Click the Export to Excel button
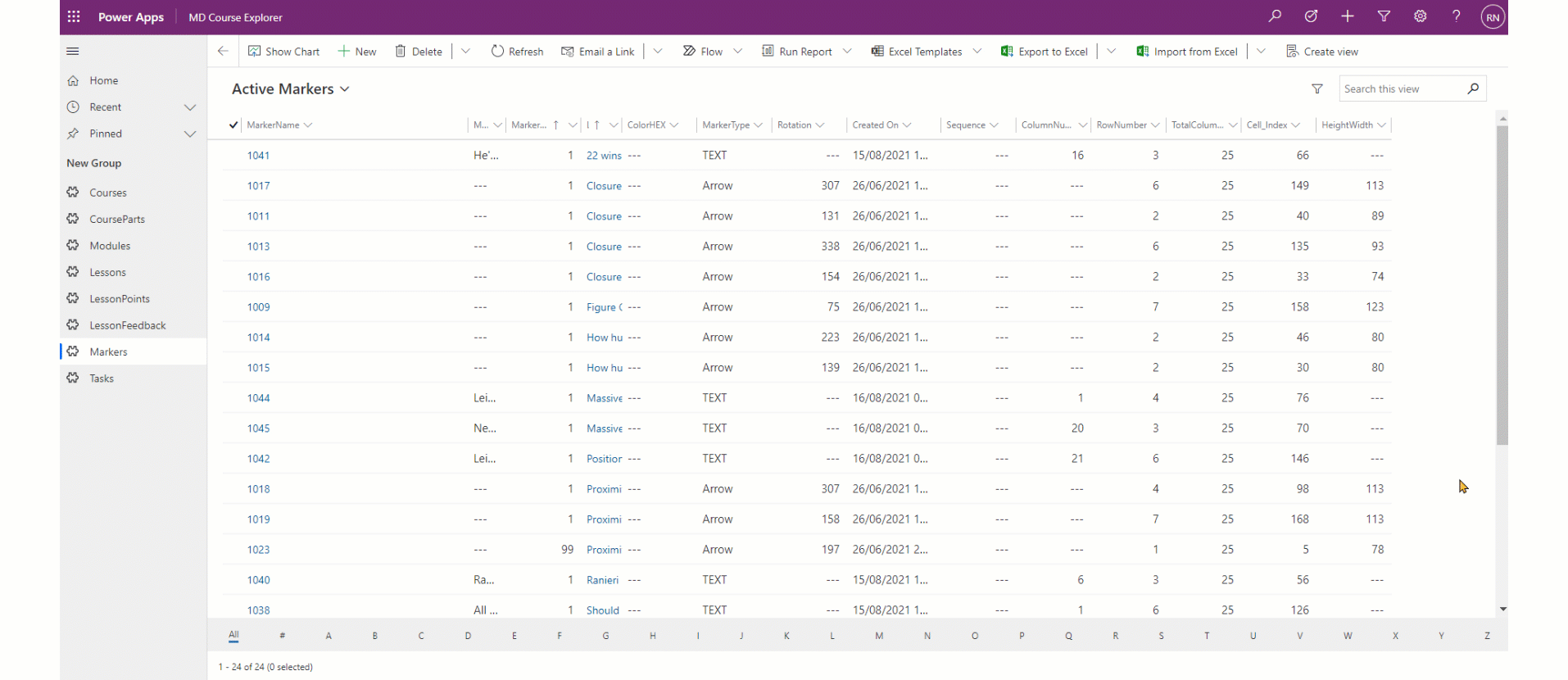This screenshot has width=1568, height=680. pos(1045,51)
